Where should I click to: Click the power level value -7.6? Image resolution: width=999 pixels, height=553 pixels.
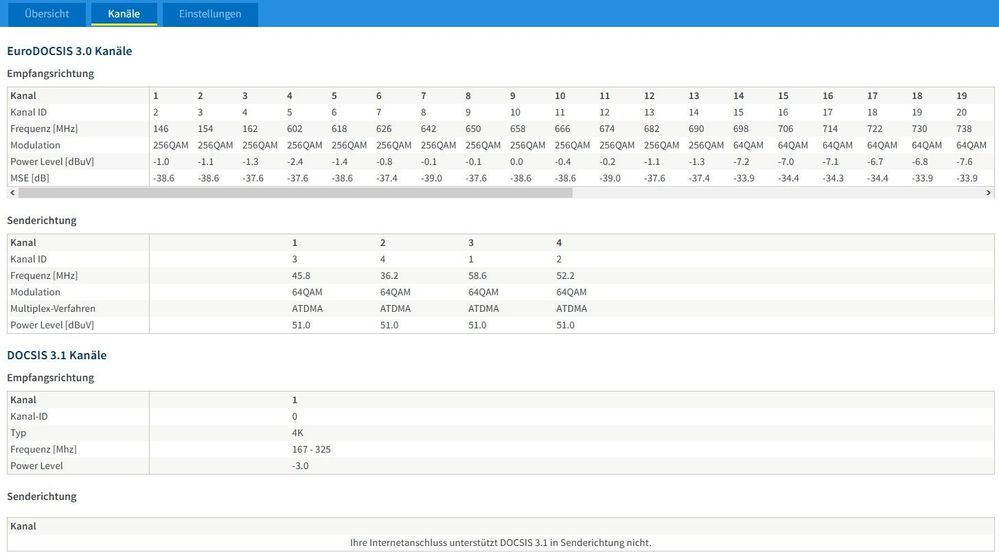click(x=965, y=162)
